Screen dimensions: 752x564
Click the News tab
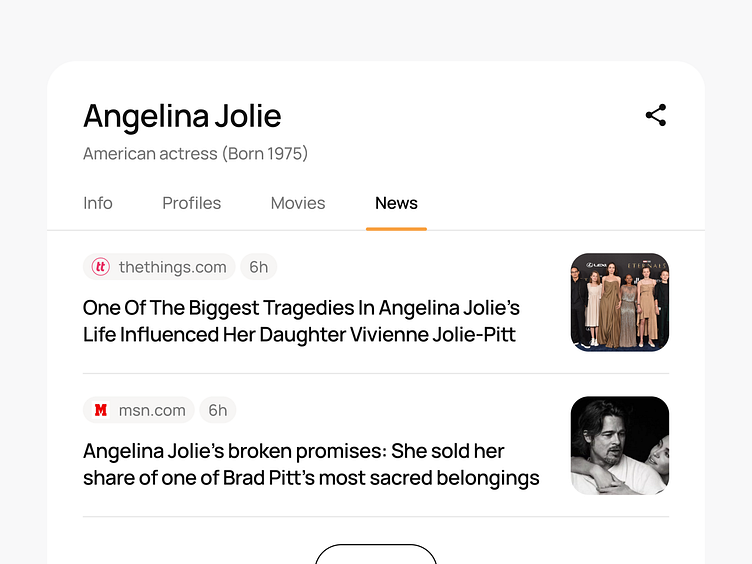[396, 203]
